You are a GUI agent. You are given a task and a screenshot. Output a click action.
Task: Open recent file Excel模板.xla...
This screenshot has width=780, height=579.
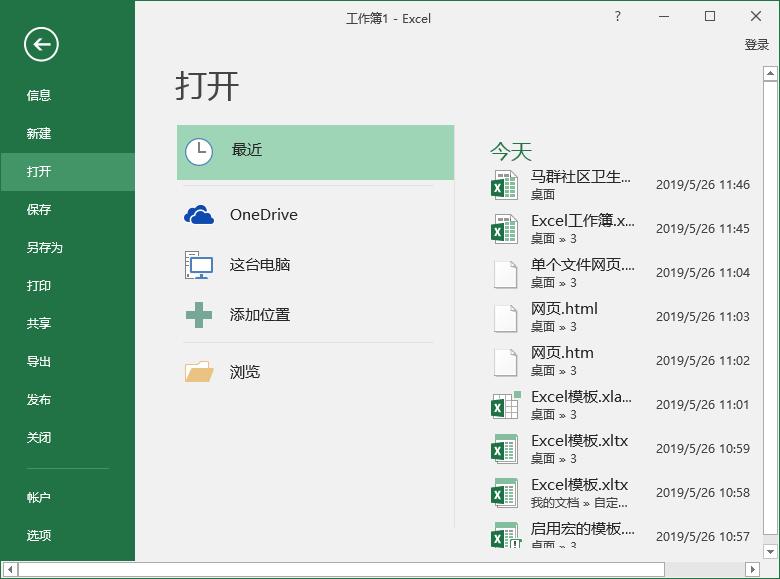tap(622, 404)
